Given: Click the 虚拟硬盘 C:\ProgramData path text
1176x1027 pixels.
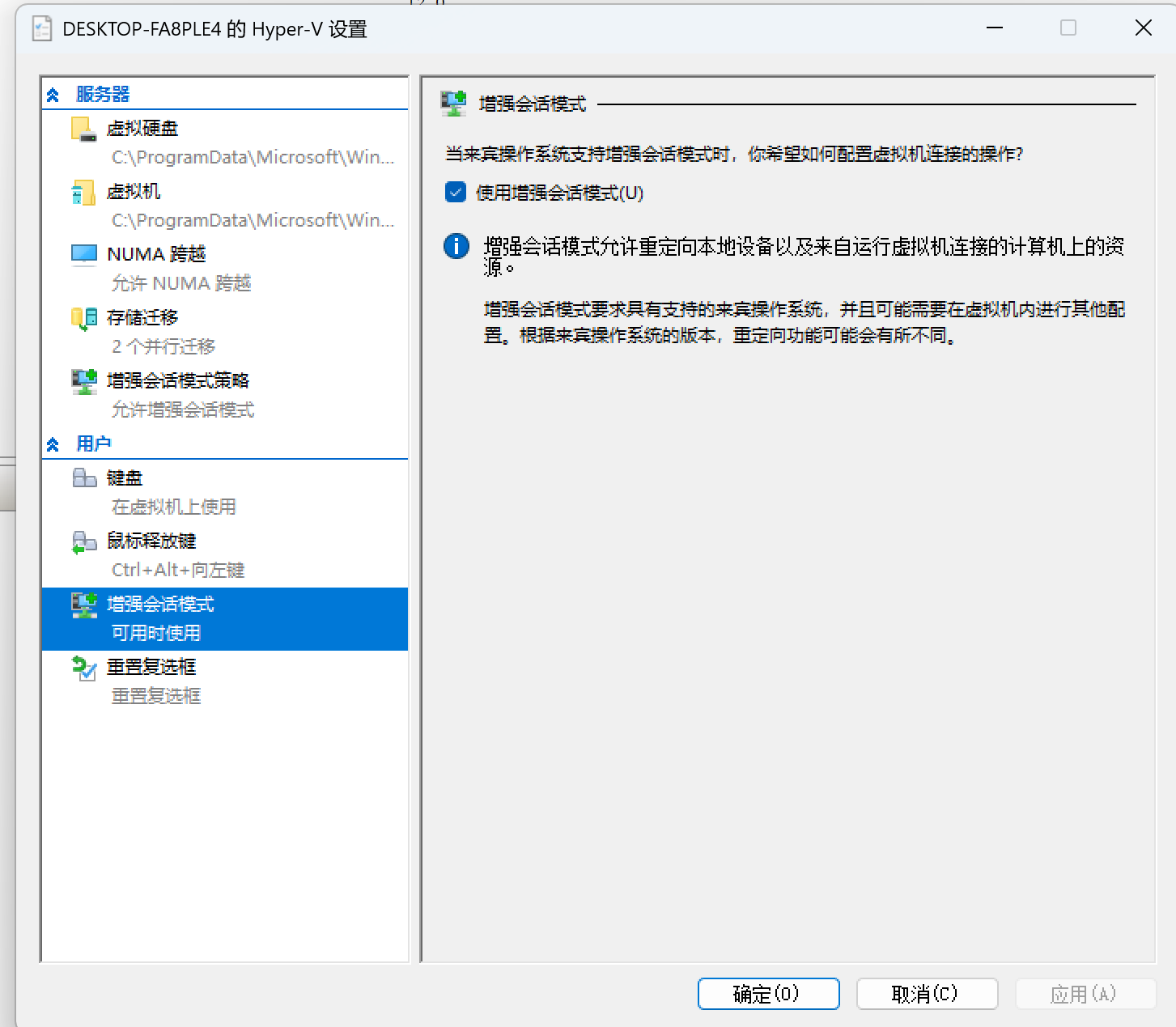Looking at the screenshot, I should (x=253, y=157).
